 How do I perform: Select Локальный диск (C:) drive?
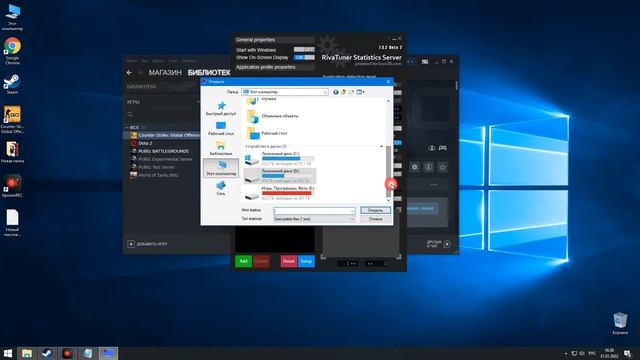click(280, 159)
